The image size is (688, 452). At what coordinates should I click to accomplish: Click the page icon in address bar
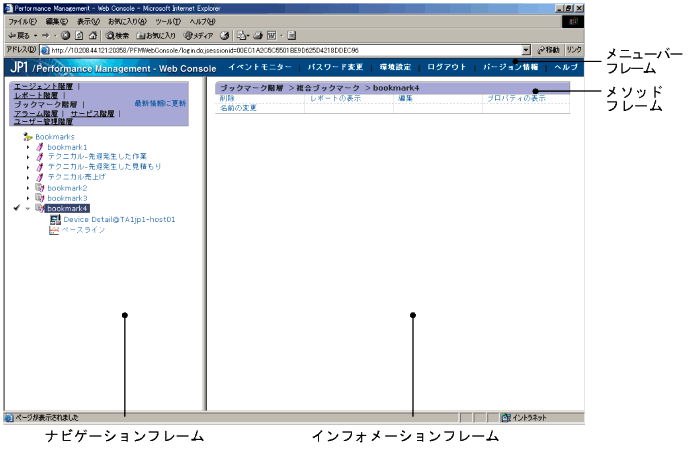pyautogui.click(x=45, y=50)
